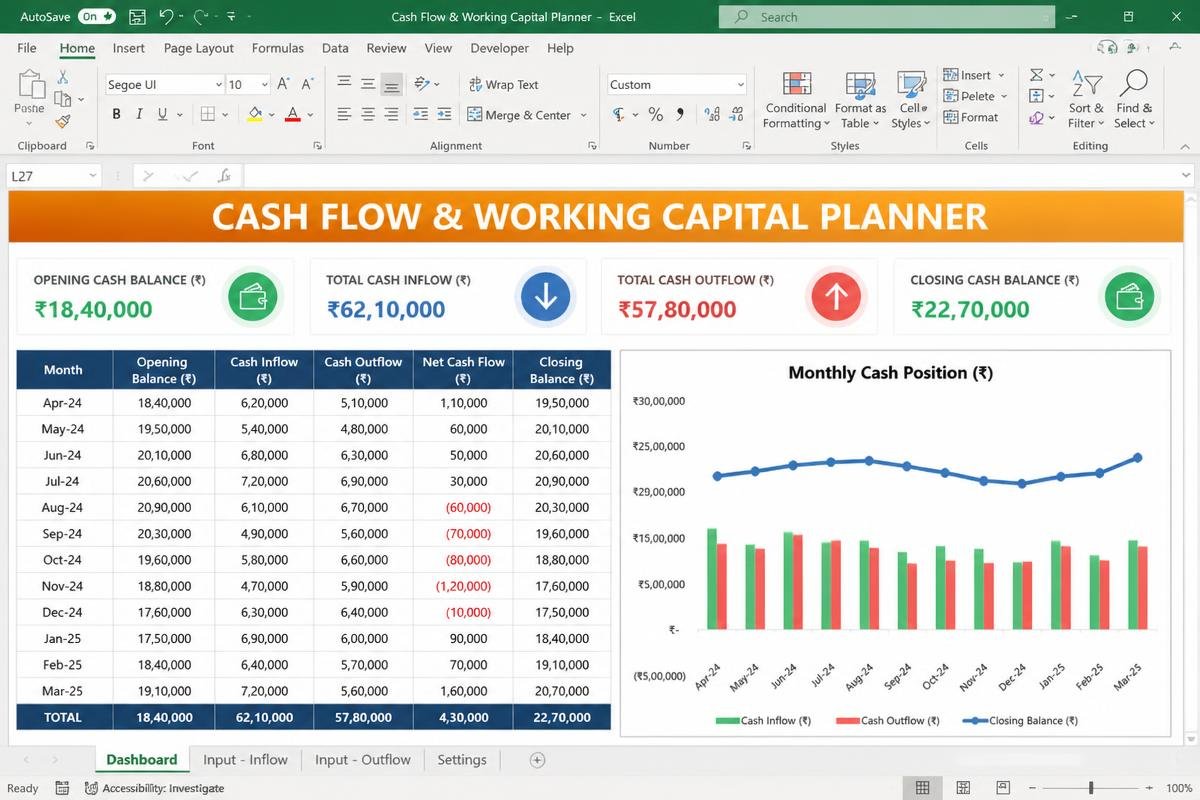This screenshot has height=800, width=1200.
Task: Click the Format Painter brush icon
Action: point(62,121)
